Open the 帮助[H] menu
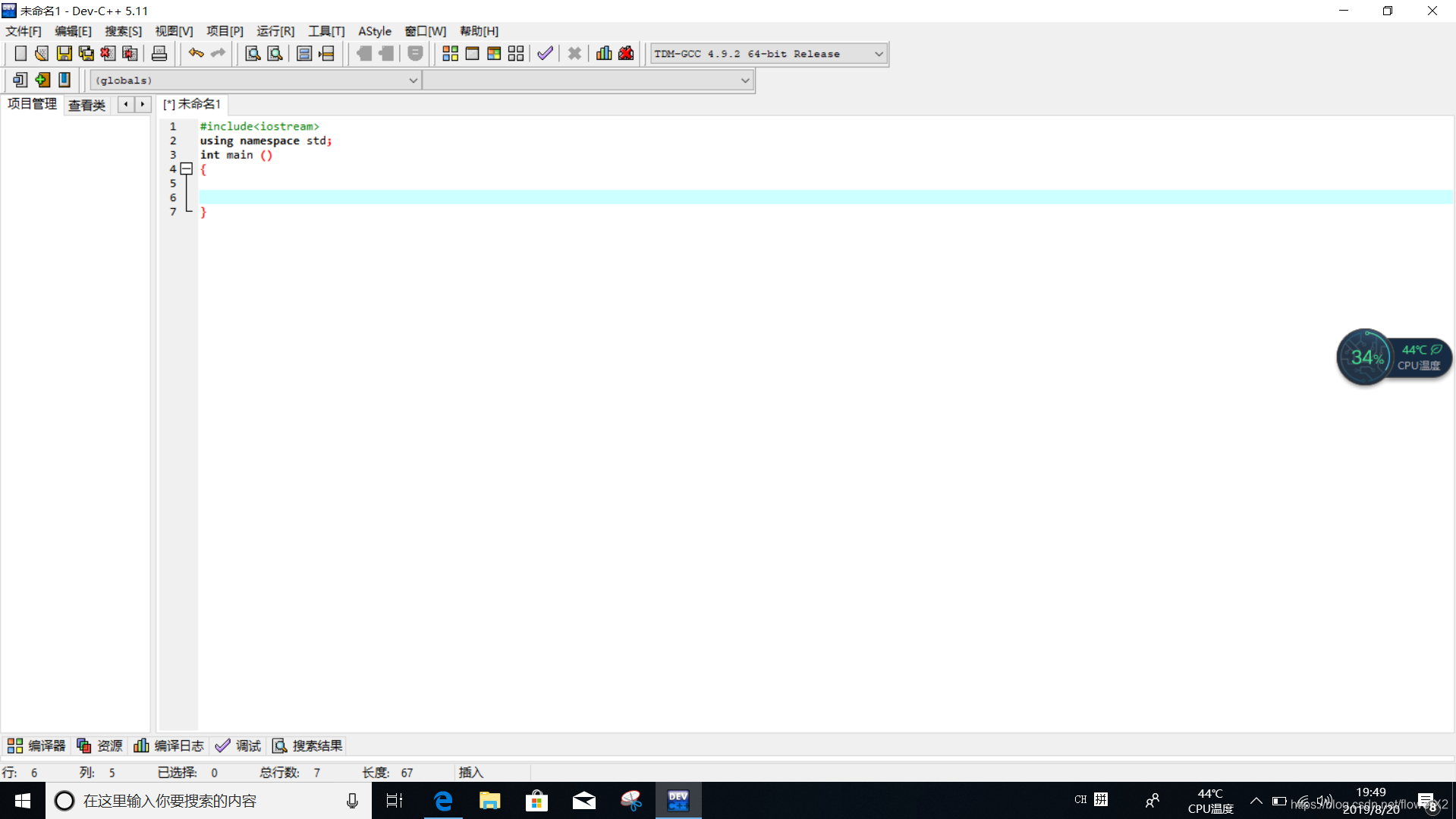Image resolution: width=1456 pixels, height=819 pixels. coord(479,31)
